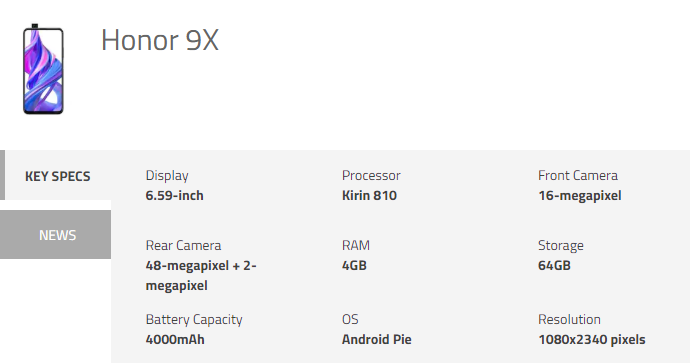The width and height of the screenshot is (690, 363).
Task: Click the Rear Camera spec label
Action: (x=183, y=245)
